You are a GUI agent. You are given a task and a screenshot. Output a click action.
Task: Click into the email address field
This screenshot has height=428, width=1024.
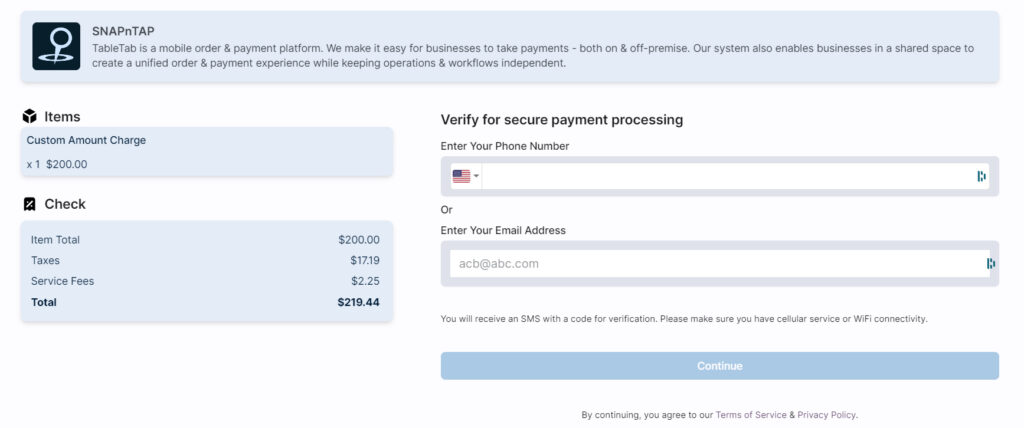(715, 264)
